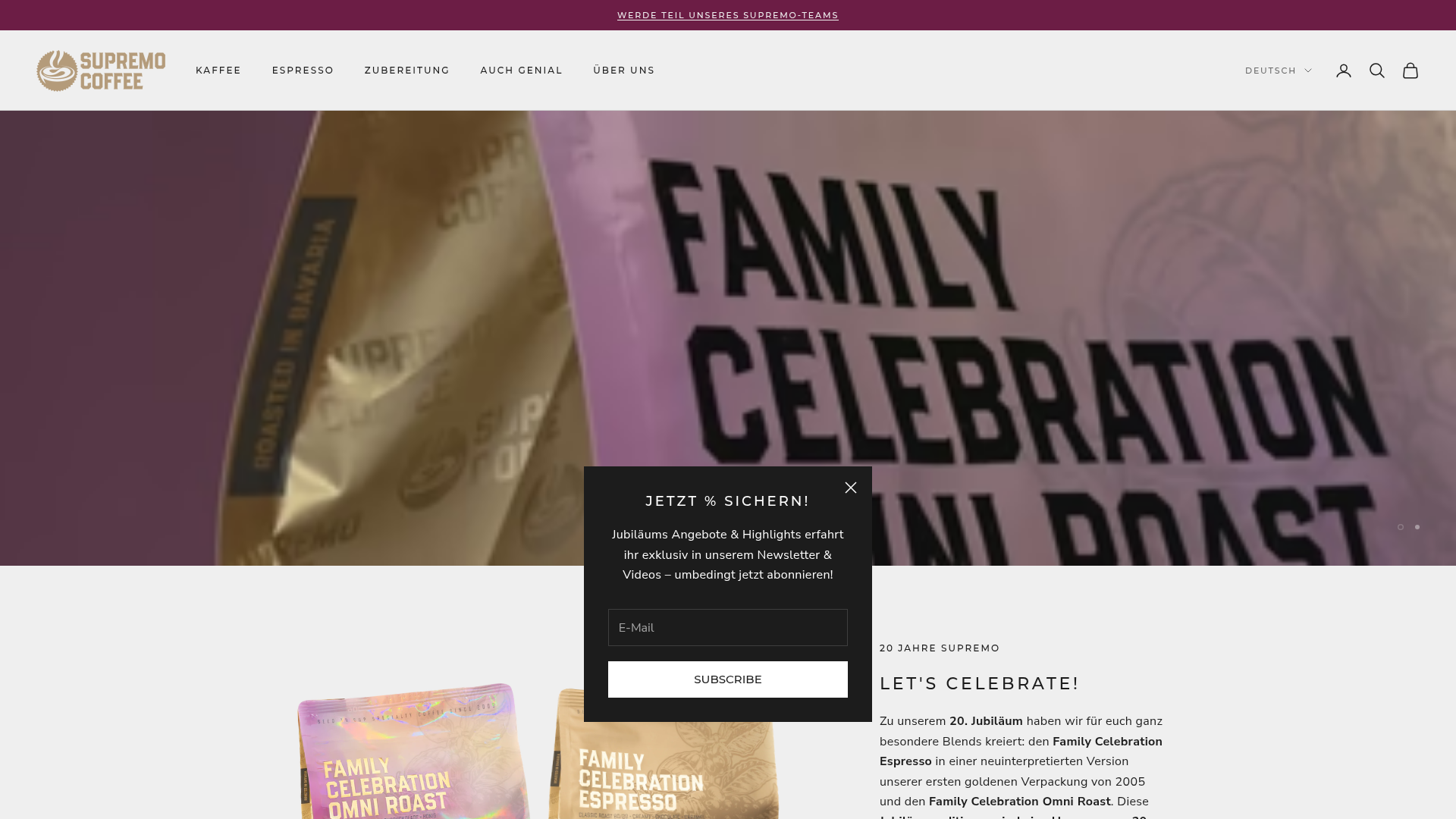Select the second slideshow dot
The height and width of the screenshot is (819, 1456).
(x=1417, y=527)
